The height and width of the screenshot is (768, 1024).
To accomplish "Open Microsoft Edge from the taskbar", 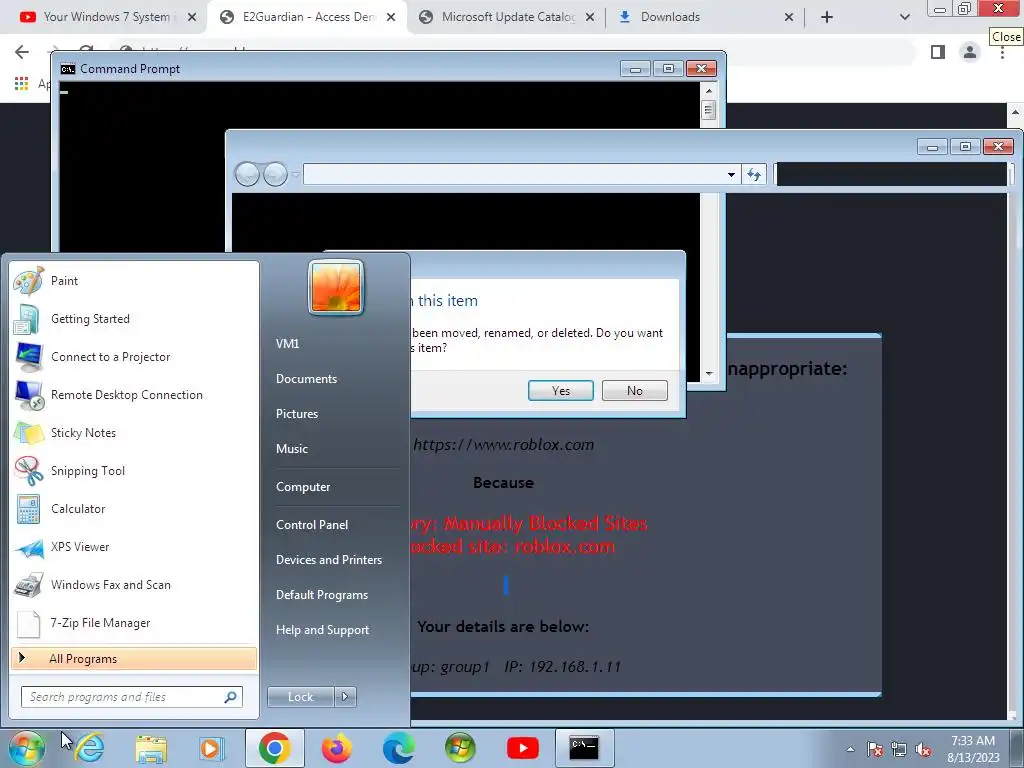I will (x=398, y=748).
